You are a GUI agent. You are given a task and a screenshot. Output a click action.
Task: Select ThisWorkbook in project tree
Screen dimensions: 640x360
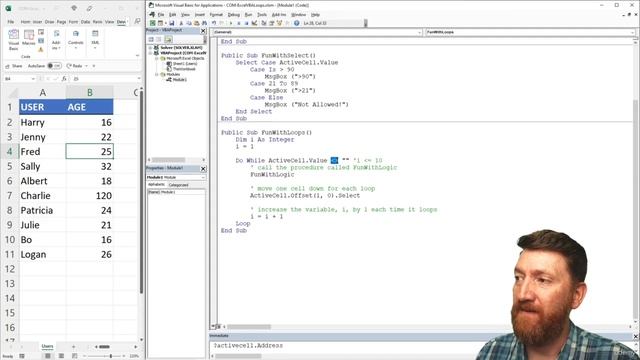click(x=184, y=69)
